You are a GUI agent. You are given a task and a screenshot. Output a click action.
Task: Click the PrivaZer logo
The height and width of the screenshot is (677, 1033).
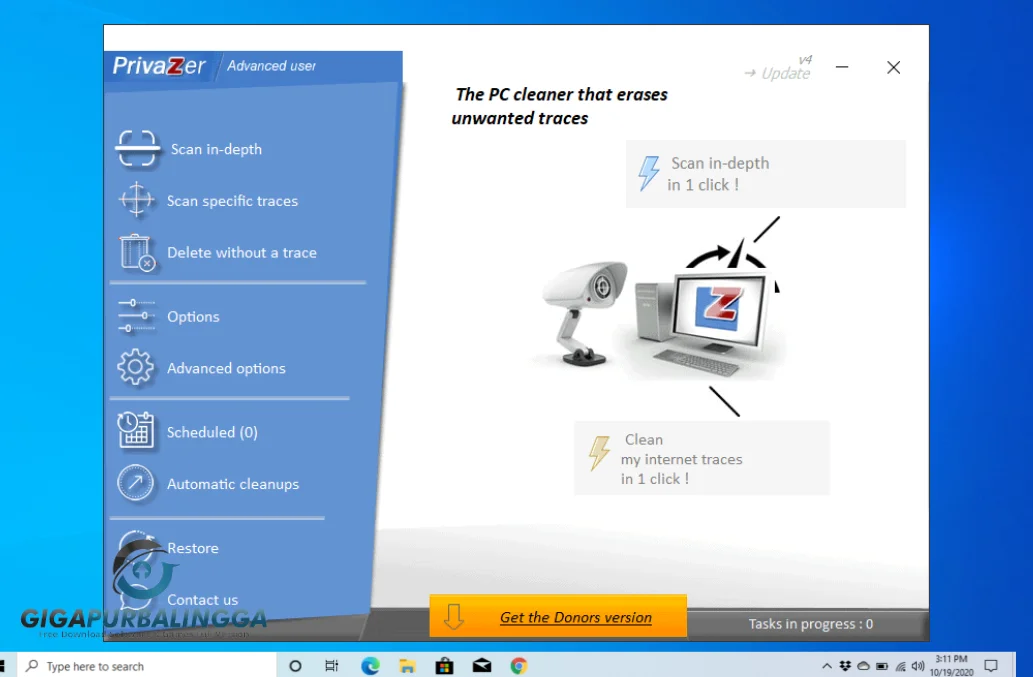tap(159, 66)
